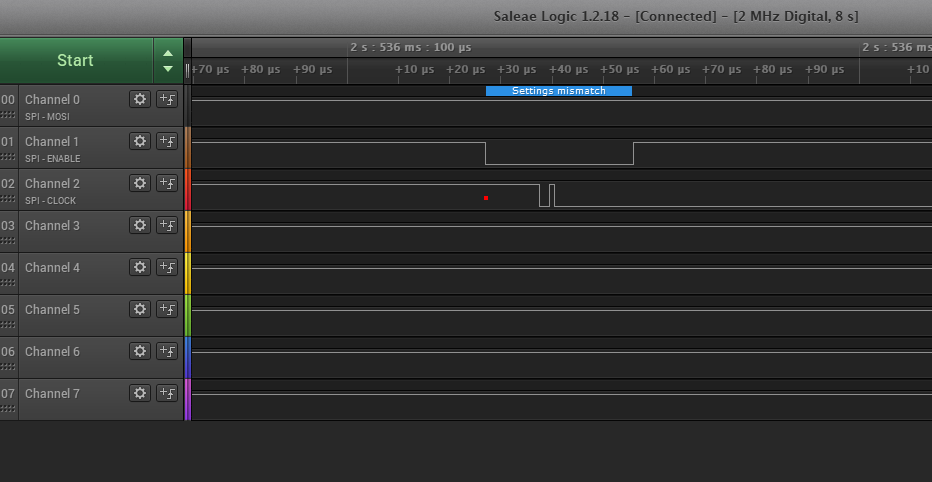Open Channel 6 settings gear
Viewport: 932px width, 482px height.
point(140,351)
